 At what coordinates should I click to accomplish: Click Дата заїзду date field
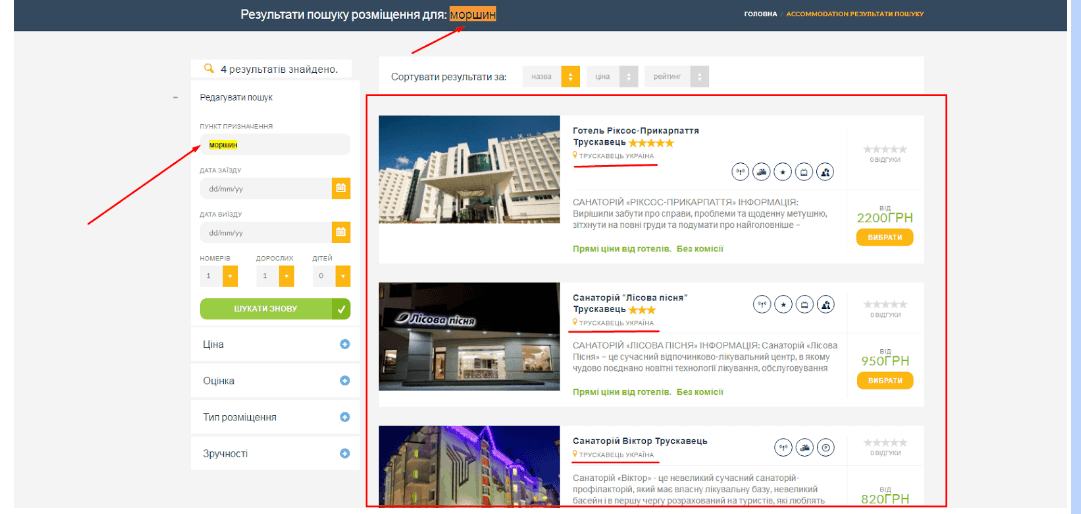coord(266,188)
